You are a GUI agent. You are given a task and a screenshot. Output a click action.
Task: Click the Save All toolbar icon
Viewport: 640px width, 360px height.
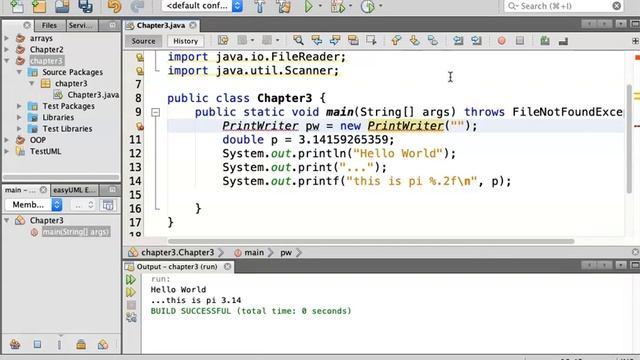[86, 6]
